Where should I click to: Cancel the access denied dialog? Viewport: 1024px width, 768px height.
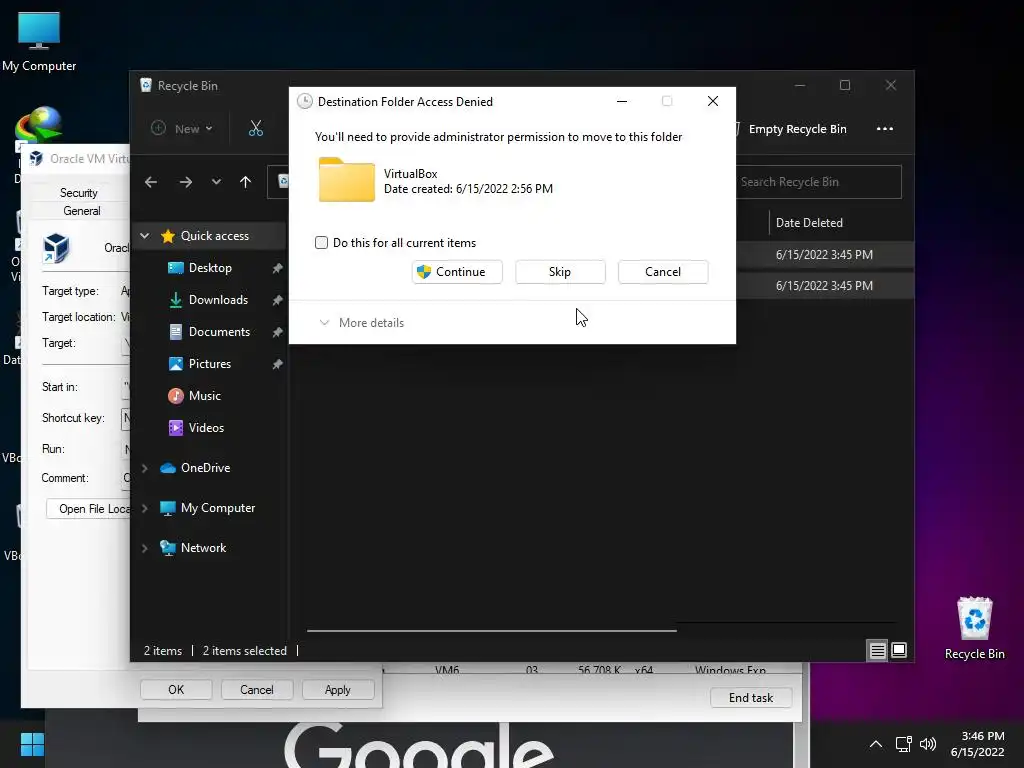coord(663,272)
